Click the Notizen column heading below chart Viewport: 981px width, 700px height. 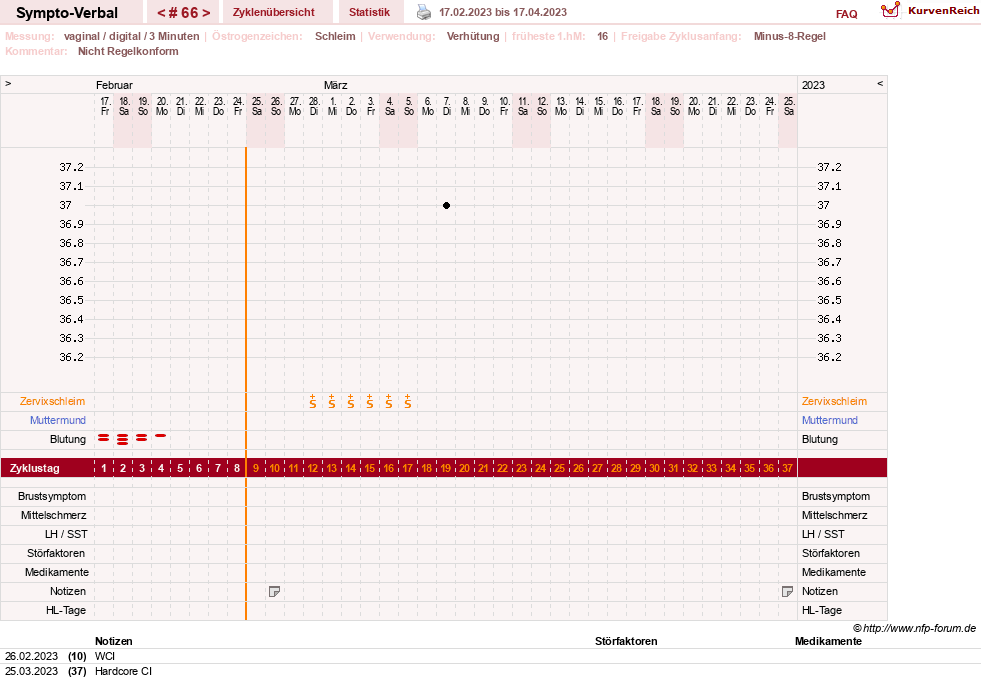click(114, 641)
